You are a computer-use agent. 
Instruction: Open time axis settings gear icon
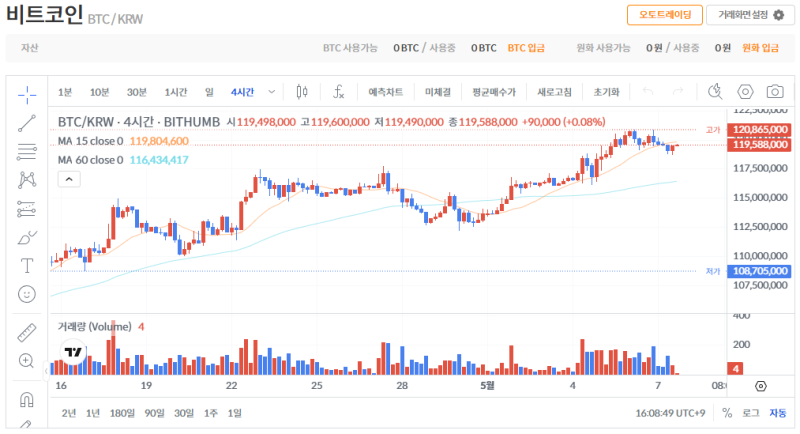761,386
